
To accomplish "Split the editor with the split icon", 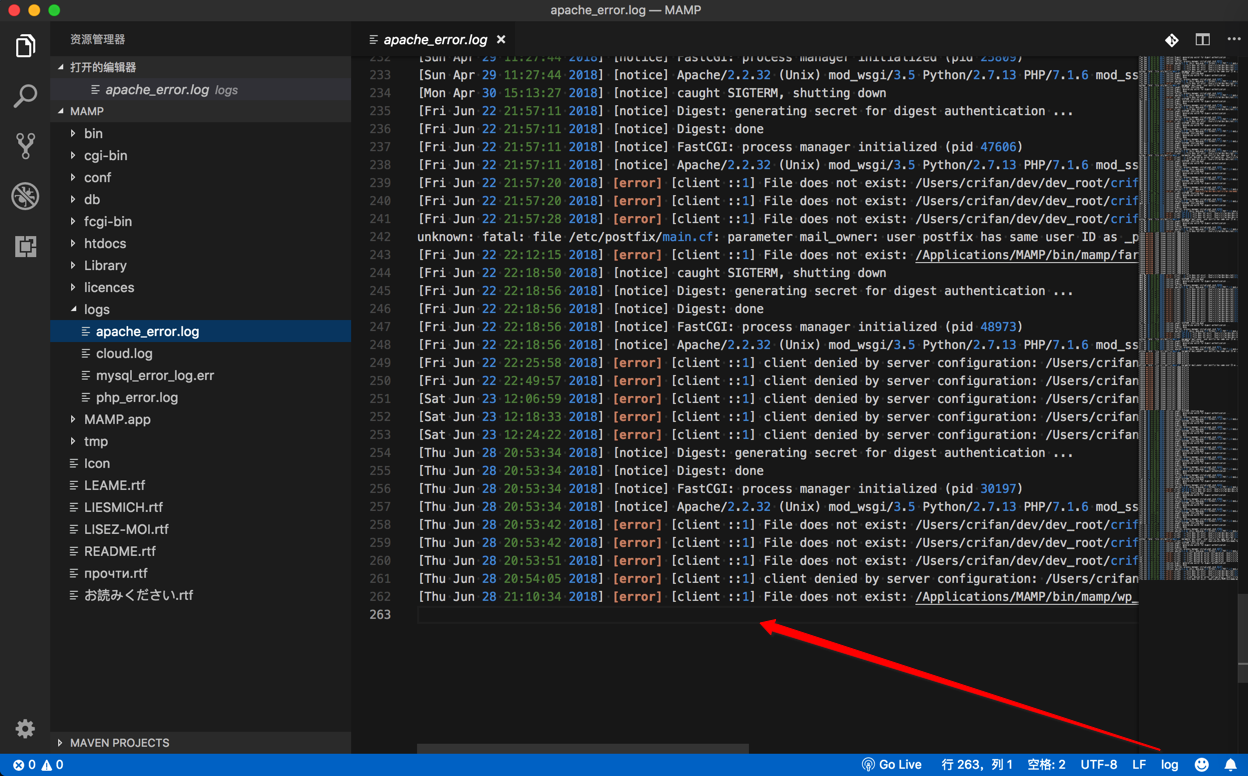I will pyautogui.click(x=1203, y=40).
